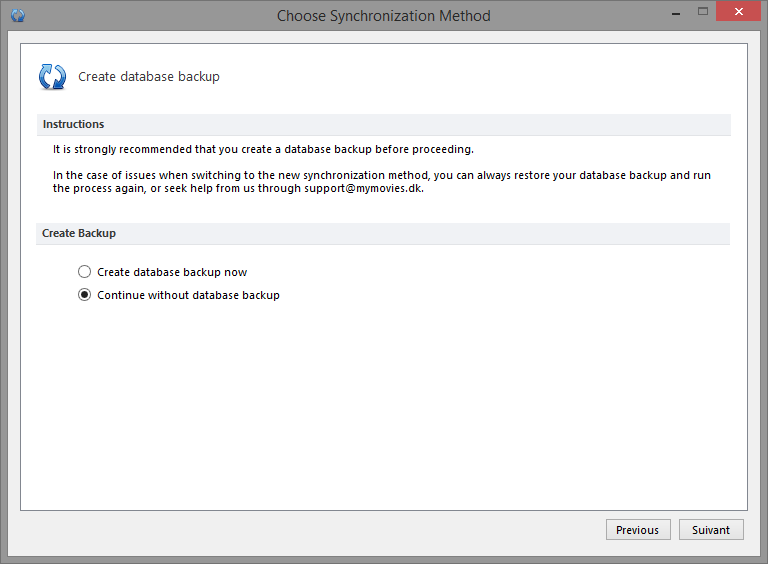Click the Suivant button
The image size is (768, 564).
(711, 530)
